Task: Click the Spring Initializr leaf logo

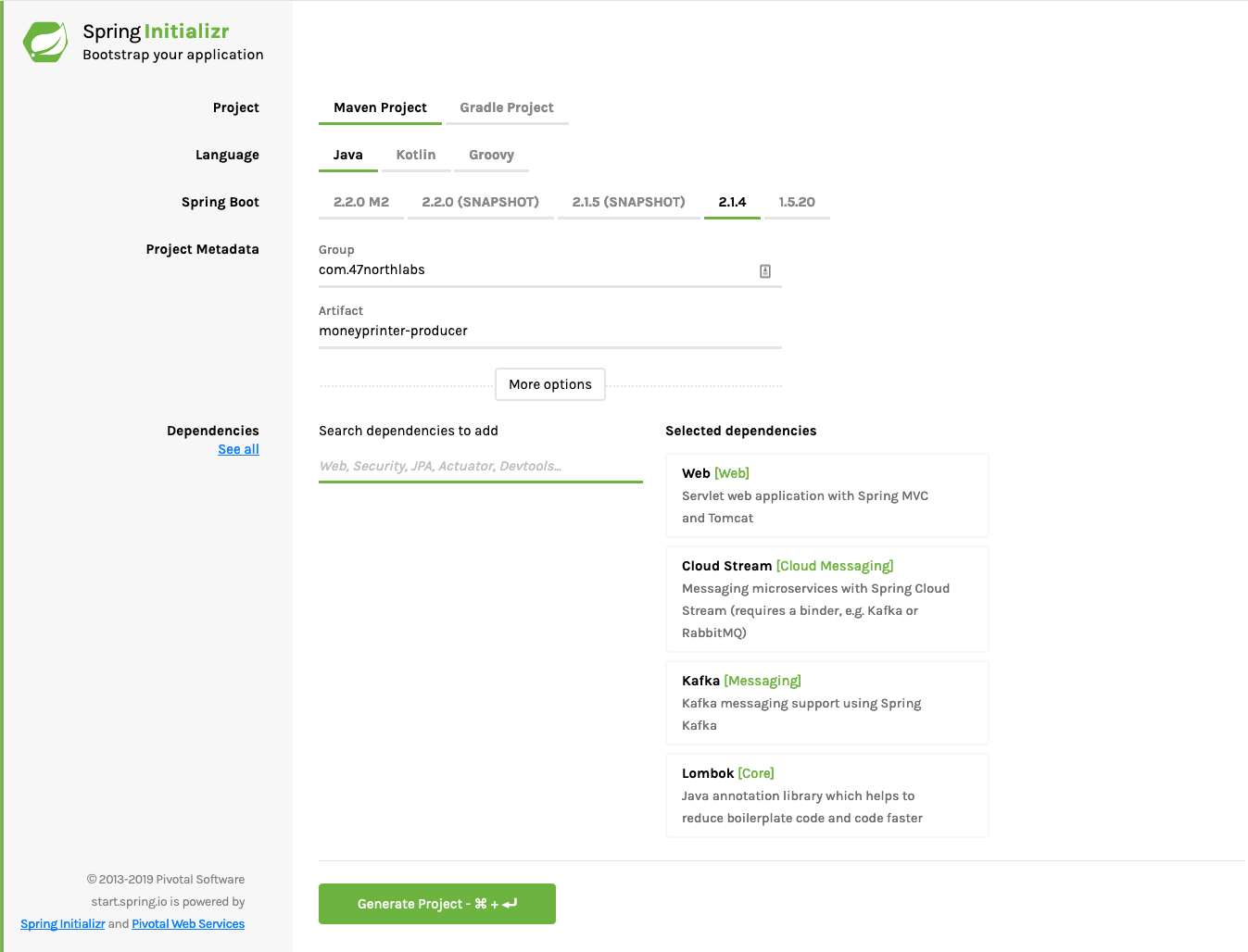Action: pos(45,43)
